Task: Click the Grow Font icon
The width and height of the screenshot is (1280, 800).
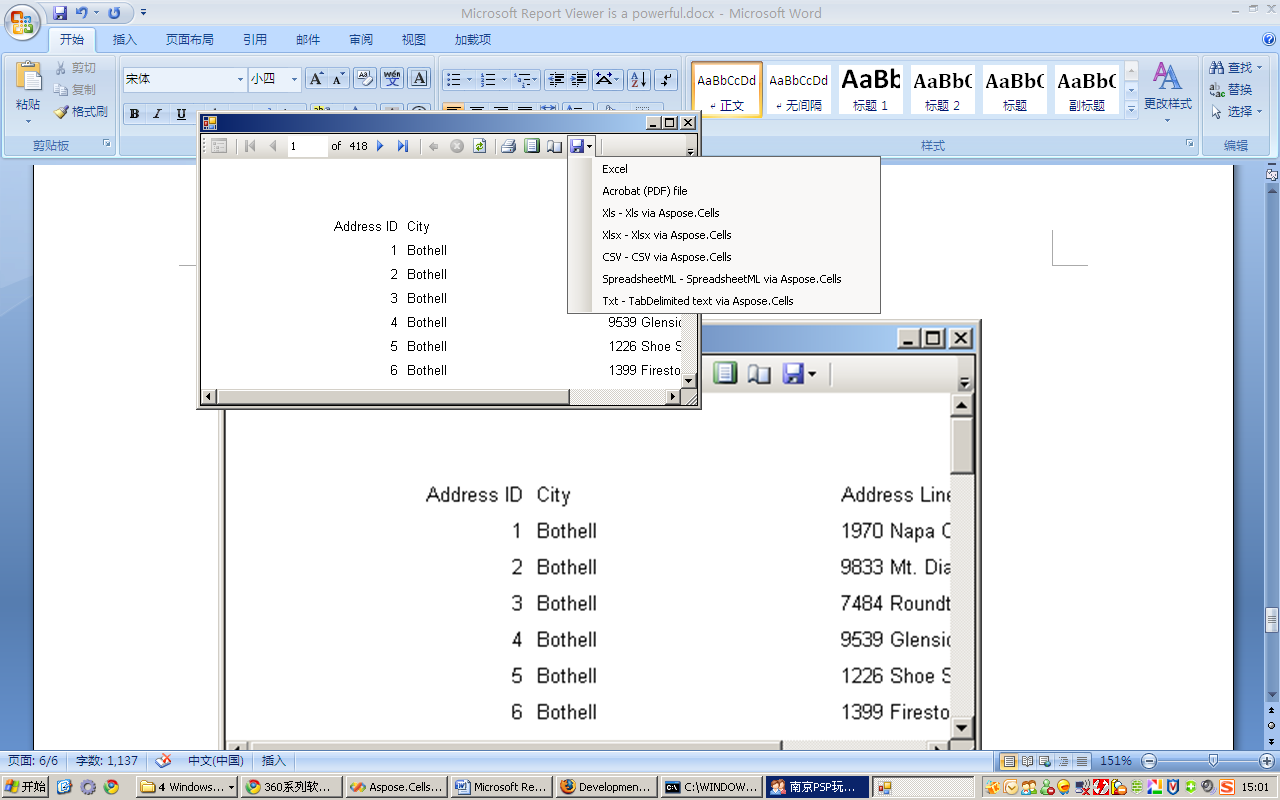Action: pos(316,79)
